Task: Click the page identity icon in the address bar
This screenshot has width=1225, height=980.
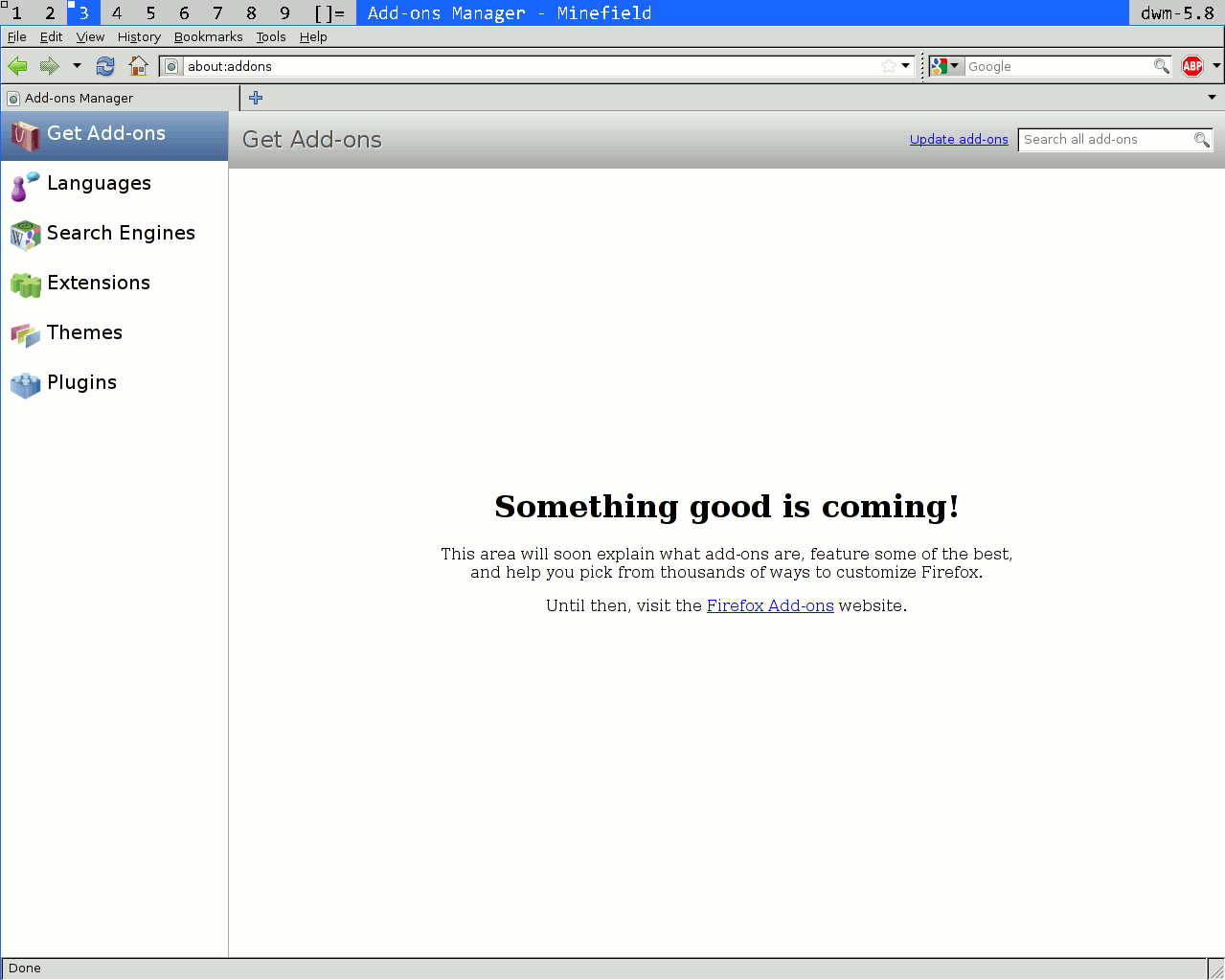Action: tap(171, 66)
